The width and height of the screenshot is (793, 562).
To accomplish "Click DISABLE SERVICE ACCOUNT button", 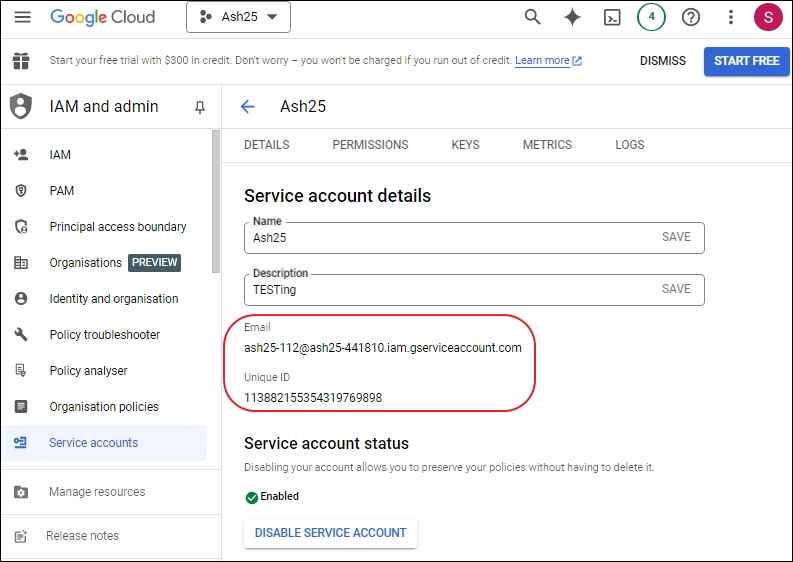I will click(331, 533).
